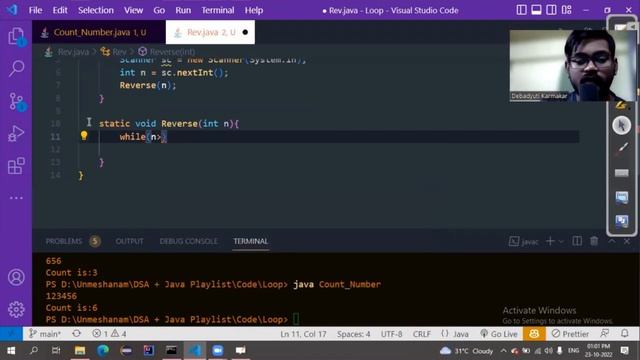Image resolution: width=640 pixels, height=360 pixels.
Task: Open the Terminal menu
Action: 218,10
